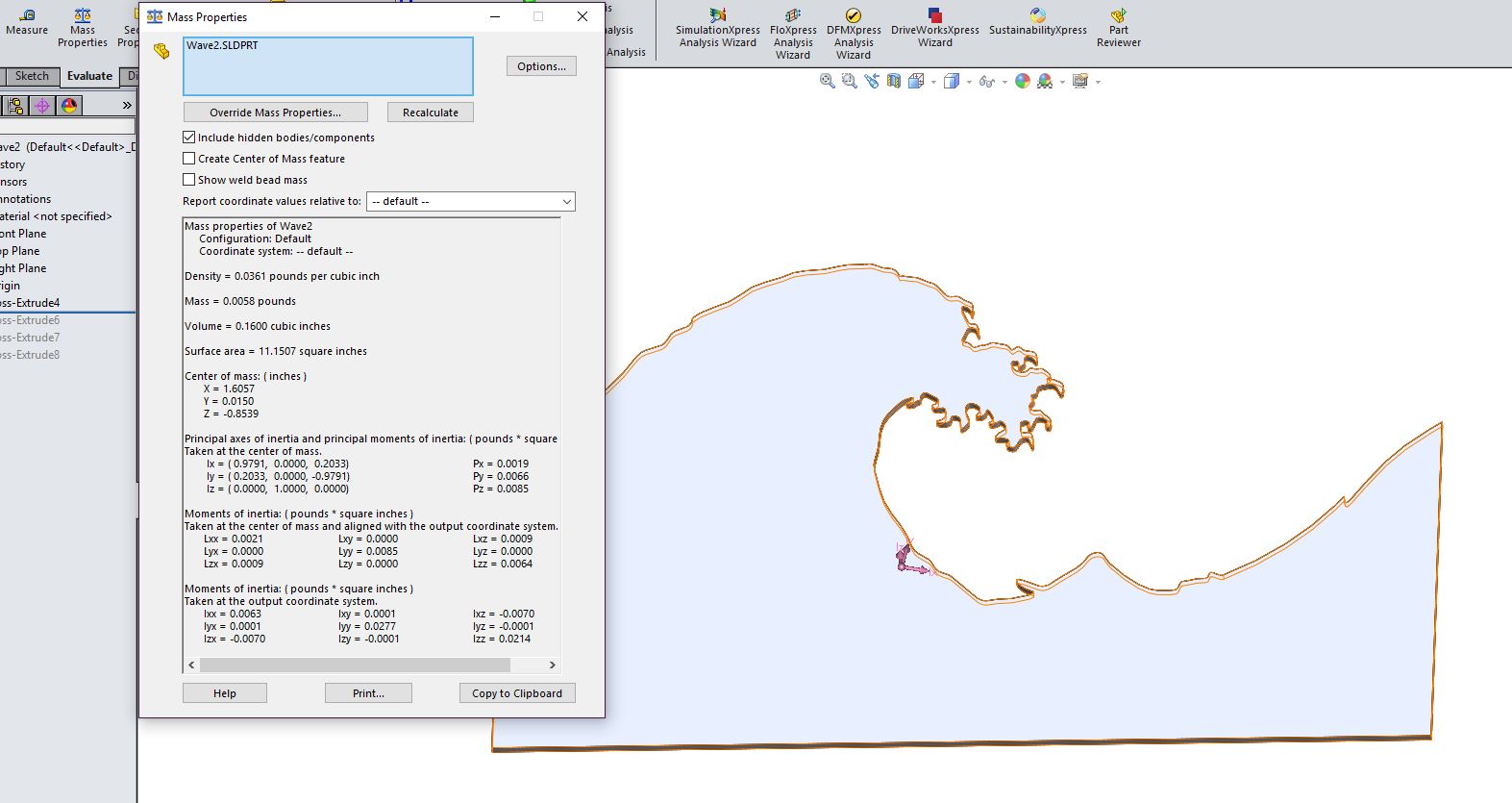Open the Display Style dropdown arrow
This screenshot has width=1512, height=803.
coord(969,83)
